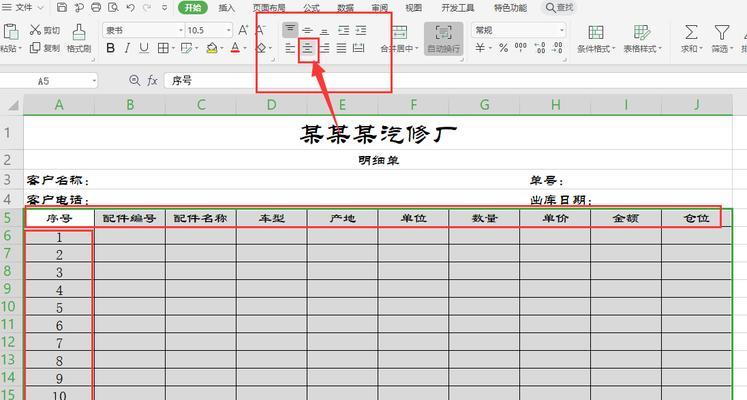
Task: Open Insert Function fx dialog
Action: click(152, 80)
